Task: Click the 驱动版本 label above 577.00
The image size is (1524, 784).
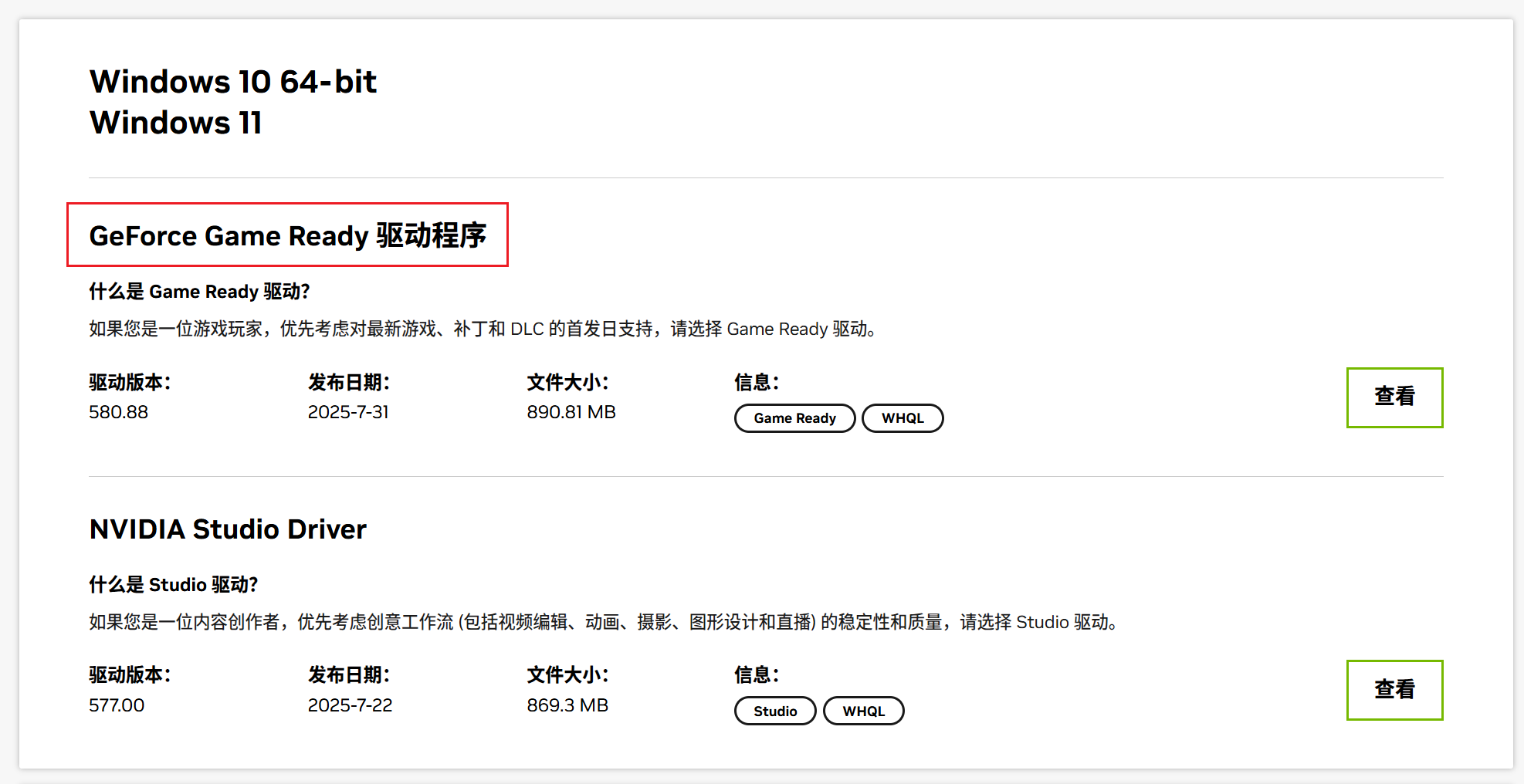Action: coord(130,675)
